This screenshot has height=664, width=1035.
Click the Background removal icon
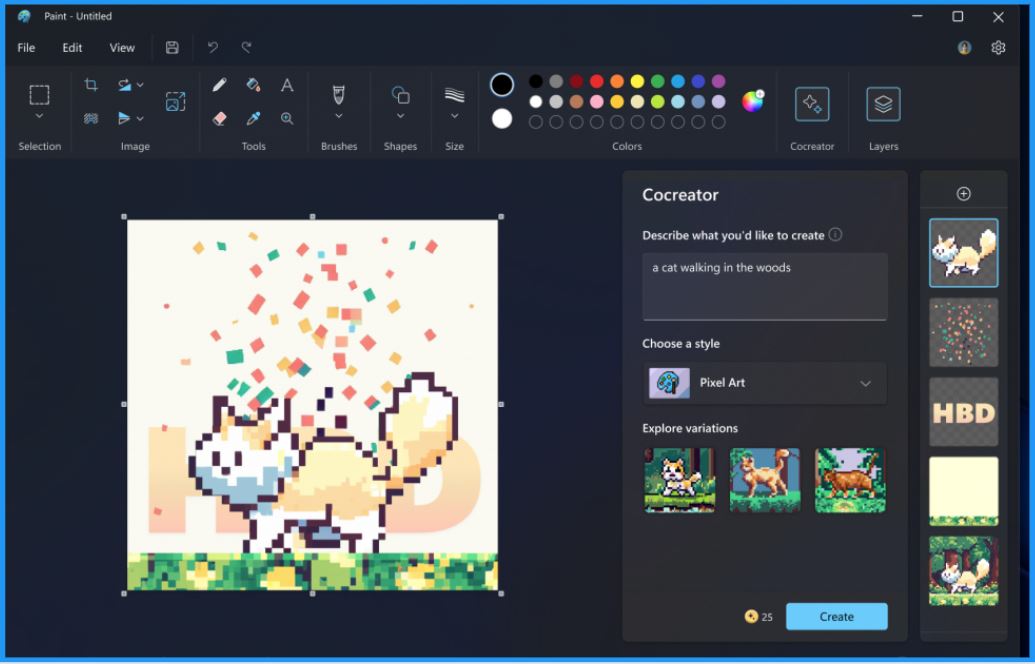click(x=91, y=119)
